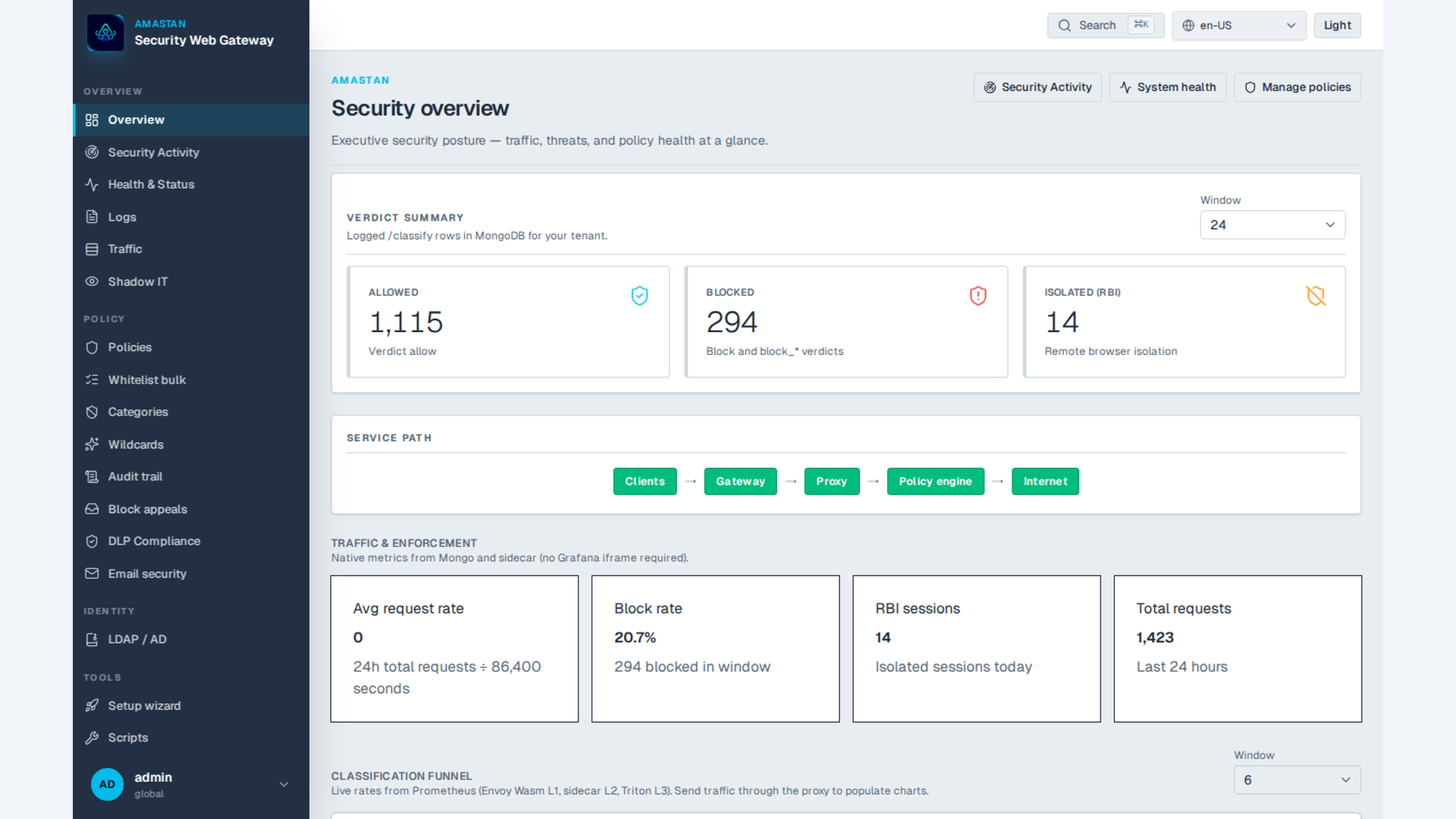Click the globe language icon

[1188, 26]
